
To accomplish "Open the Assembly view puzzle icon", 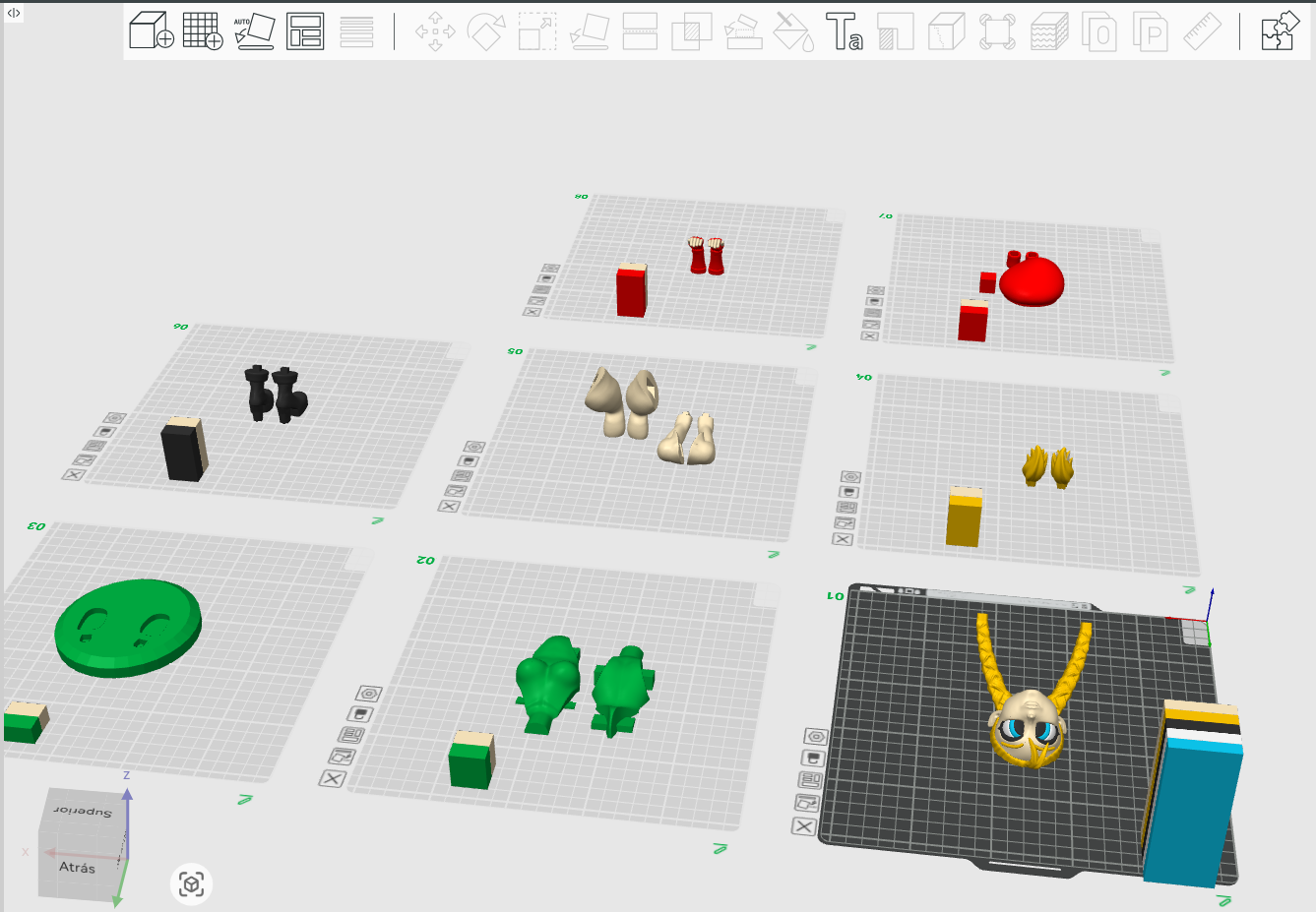I will click(x=1280, y=30).
